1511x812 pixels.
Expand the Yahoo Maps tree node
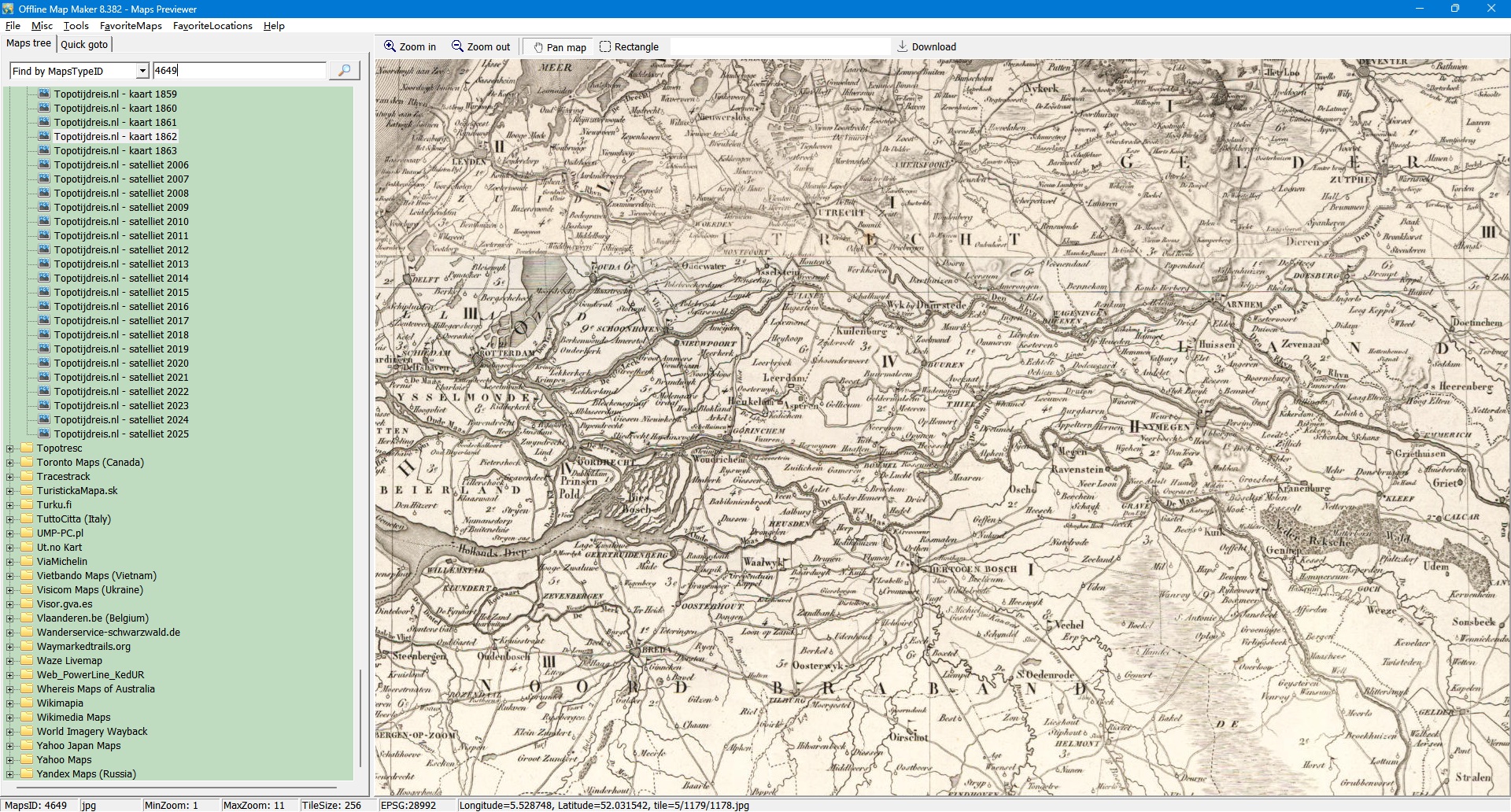(x=10, y=760)
